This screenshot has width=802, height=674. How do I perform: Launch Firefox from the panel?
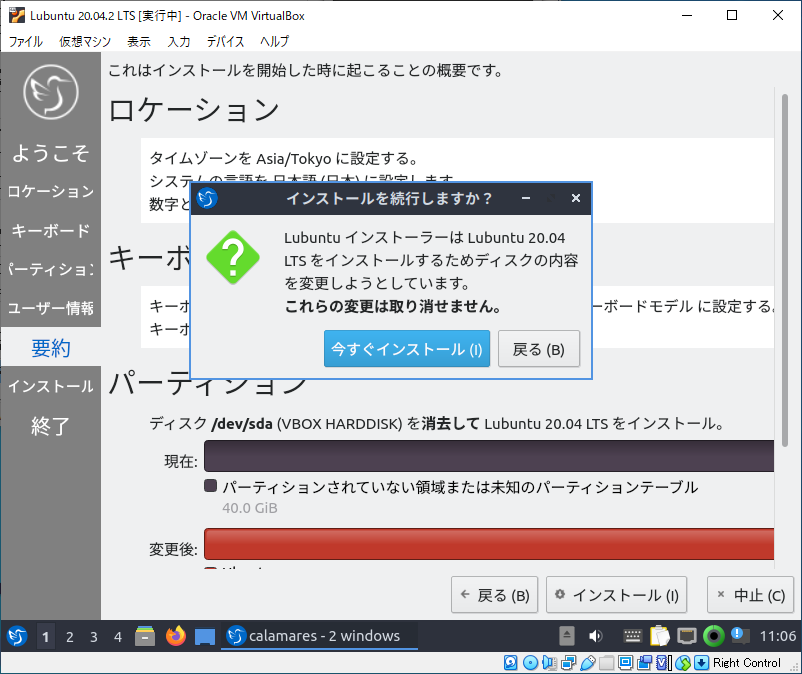point(176,636)
